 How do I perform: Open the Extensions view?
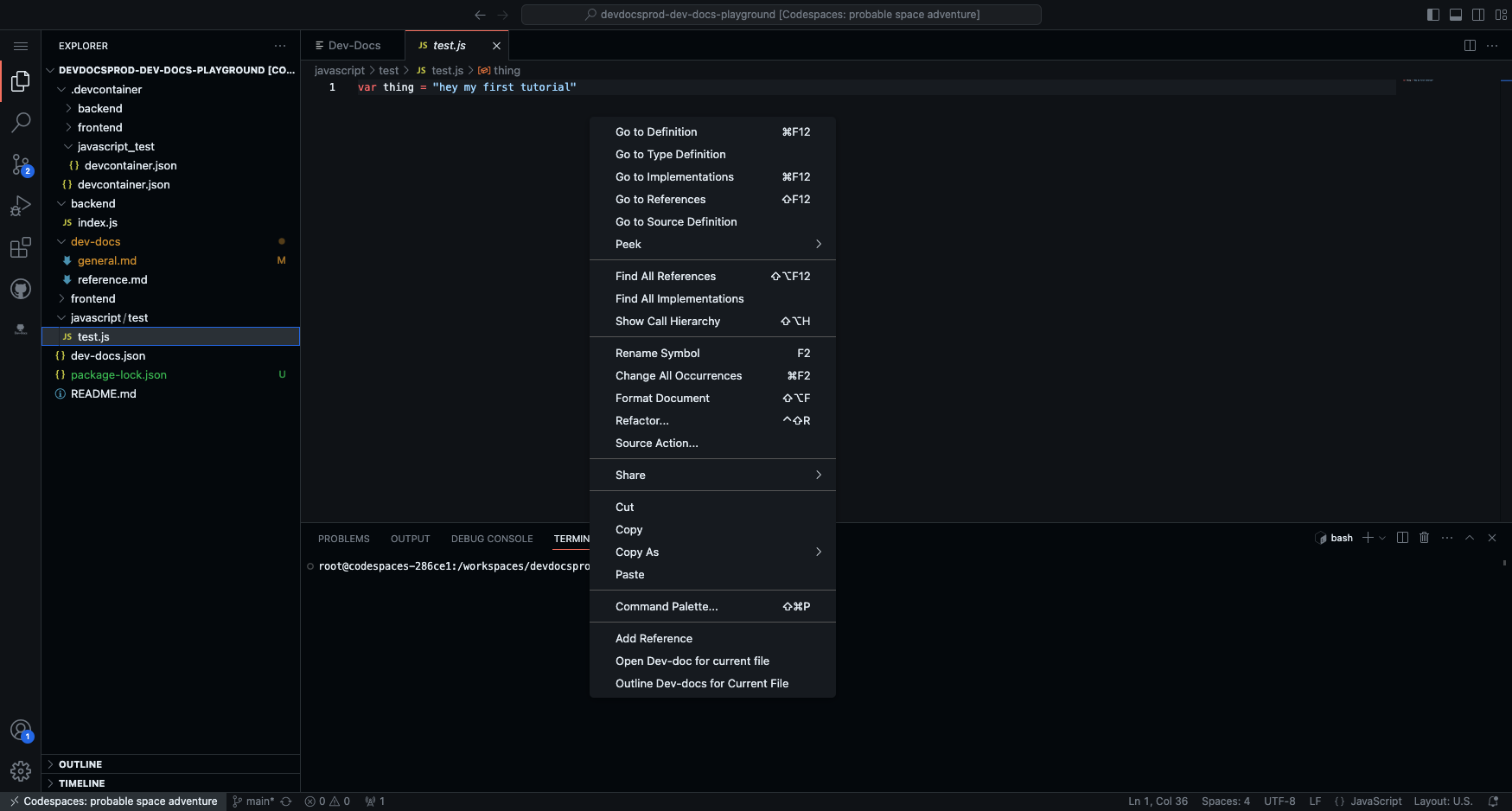coord(21,248)
